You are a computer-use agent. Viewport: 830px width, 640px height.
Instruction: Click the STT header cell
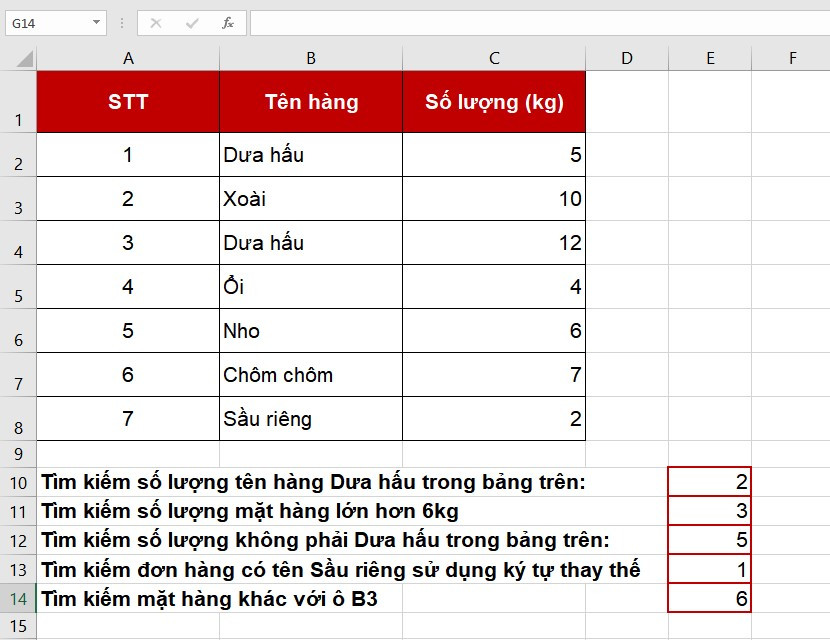tap(128, 102)
